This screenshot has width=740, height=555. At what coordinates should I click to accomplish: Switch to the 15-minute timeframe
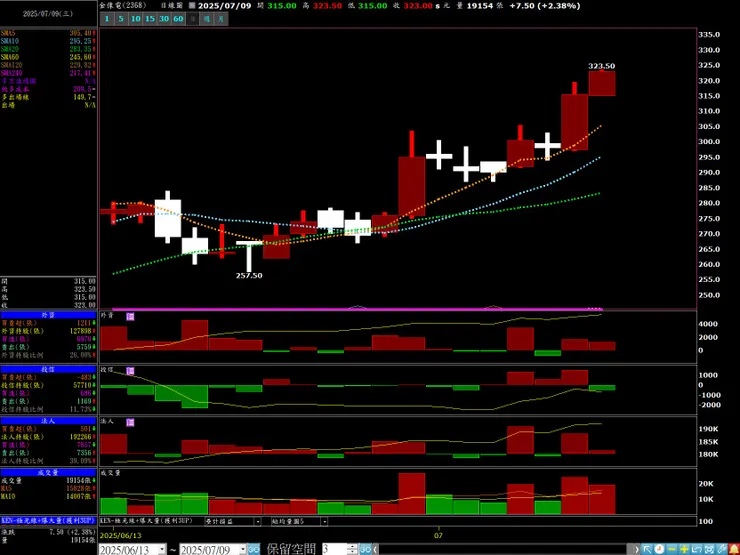coord(150,19)
